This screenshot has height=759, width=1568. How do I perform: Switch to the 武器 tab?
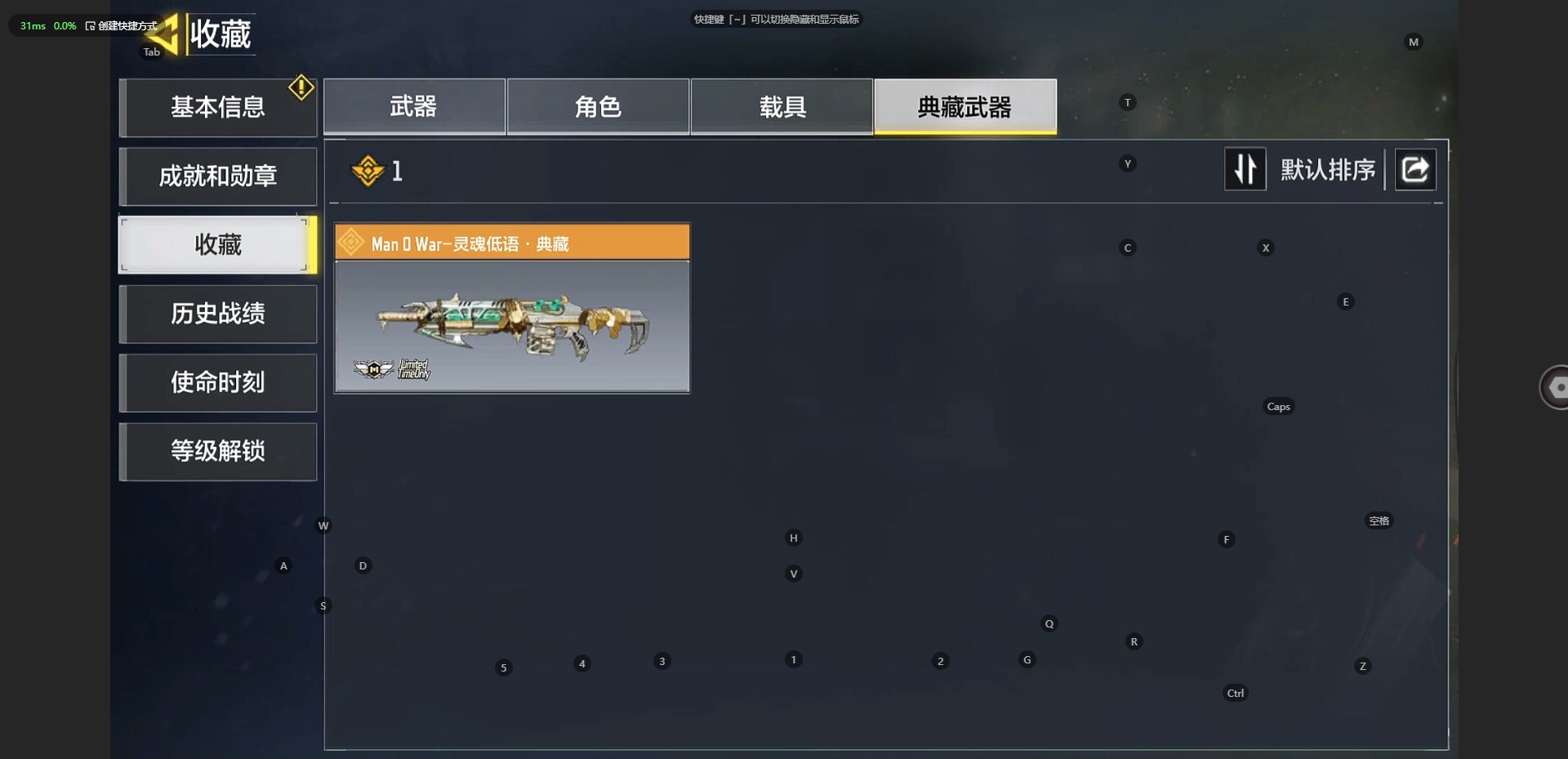414,106
